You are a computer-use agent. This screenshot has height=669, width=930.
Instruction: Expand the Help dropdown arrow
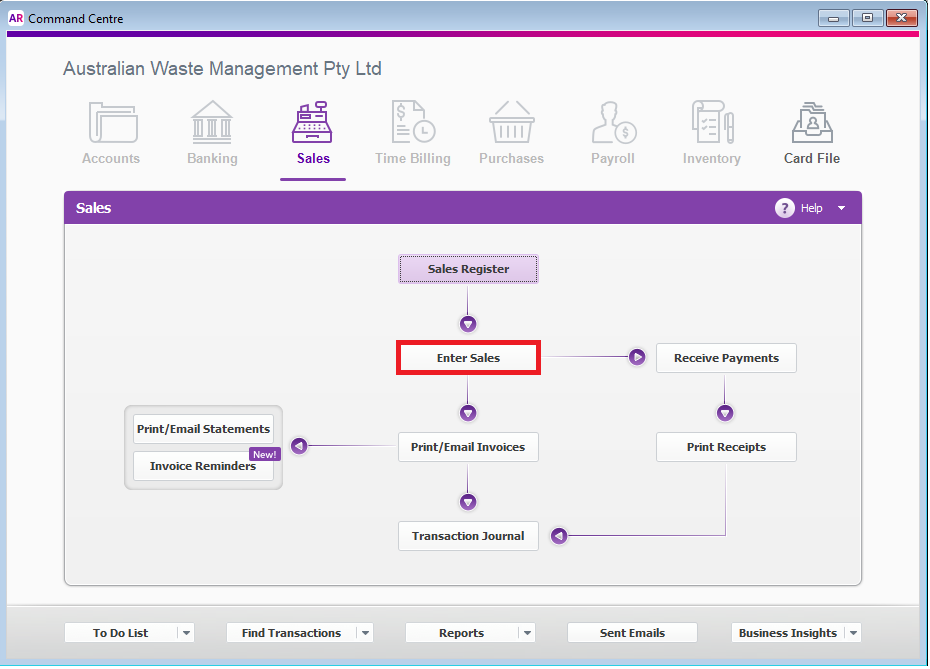pyautogui.click(x=841, y=208)
